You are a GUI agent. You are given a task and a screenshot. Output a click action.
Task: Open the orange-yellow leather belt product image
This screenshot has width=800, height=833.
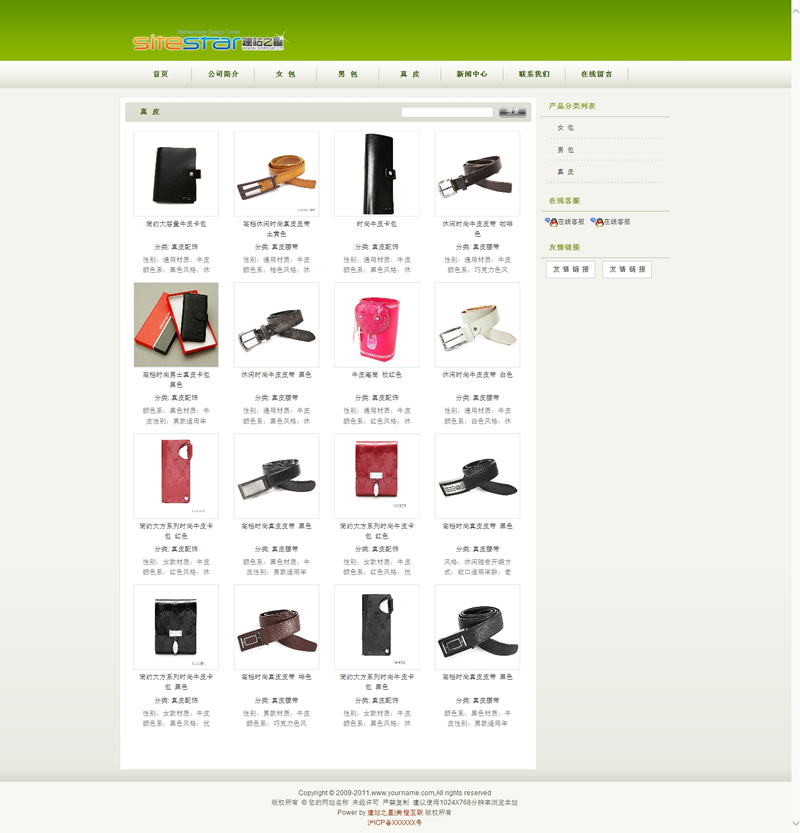pyautogui.click(x=277, y=173)
